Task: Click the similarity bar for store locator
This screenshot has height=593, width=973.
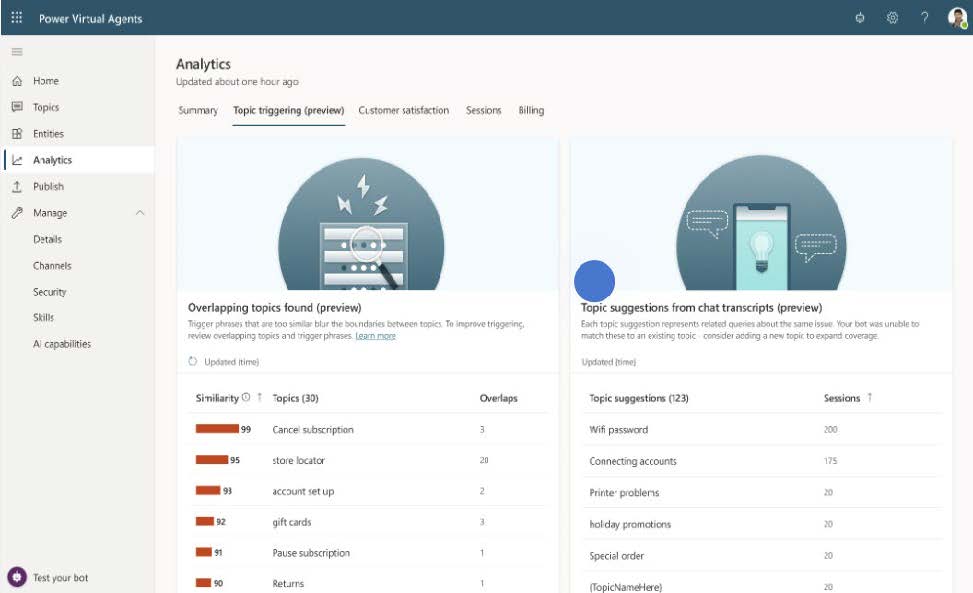Action: click(x=212, y=460)
